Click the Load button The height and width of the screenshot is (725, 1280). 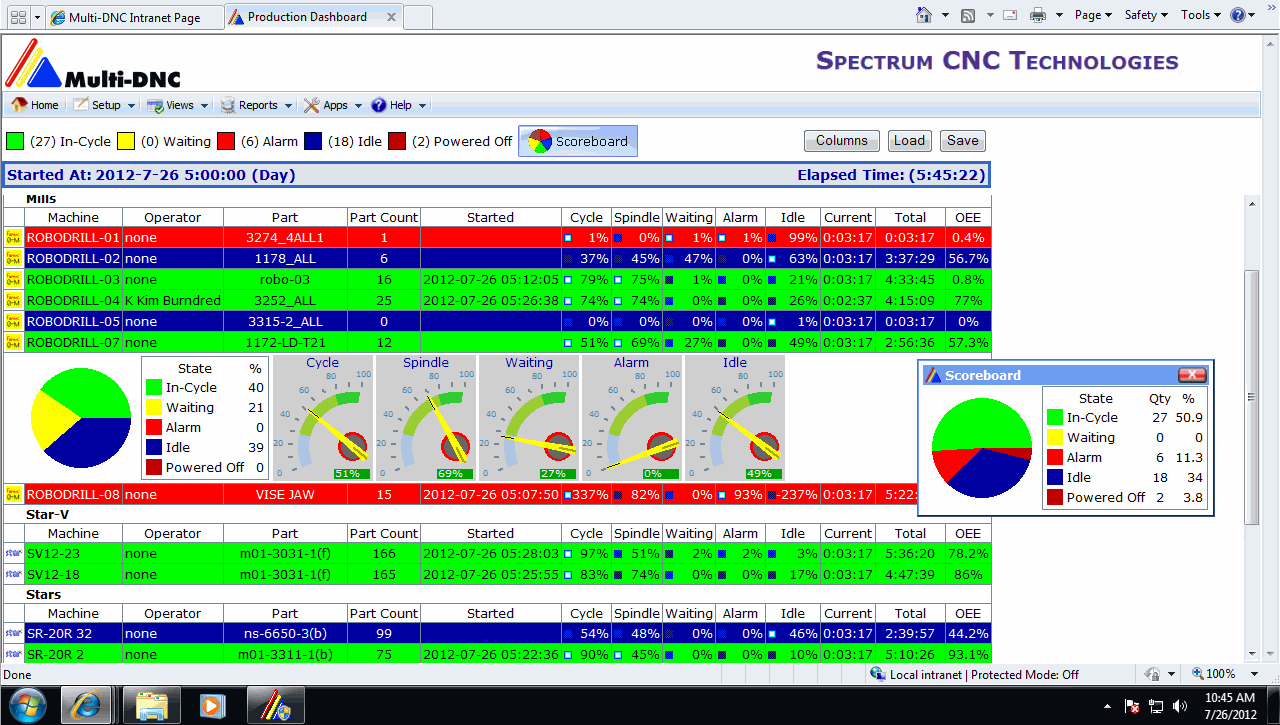tap(909, 141)
